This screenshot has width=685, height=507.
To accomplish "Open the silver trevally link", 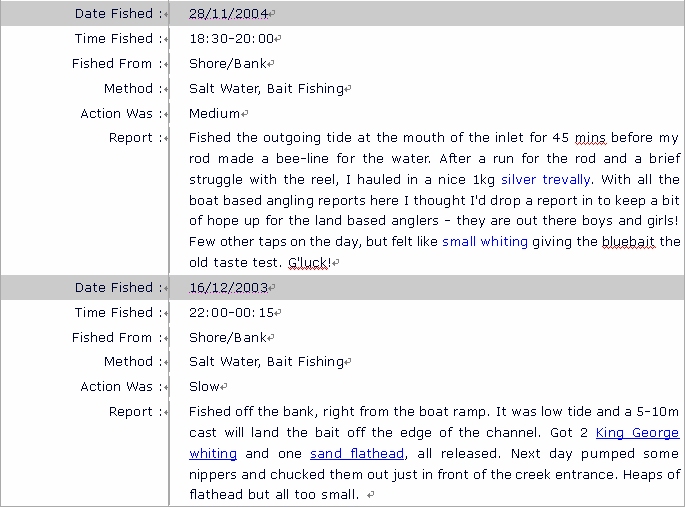I will (546, 179).
